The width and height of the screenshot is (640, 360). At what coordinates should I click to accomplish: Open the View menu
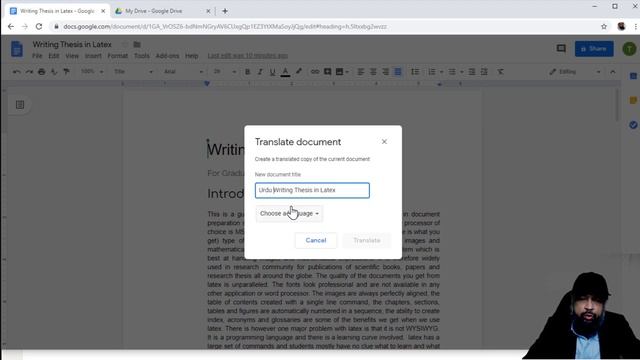72,56
